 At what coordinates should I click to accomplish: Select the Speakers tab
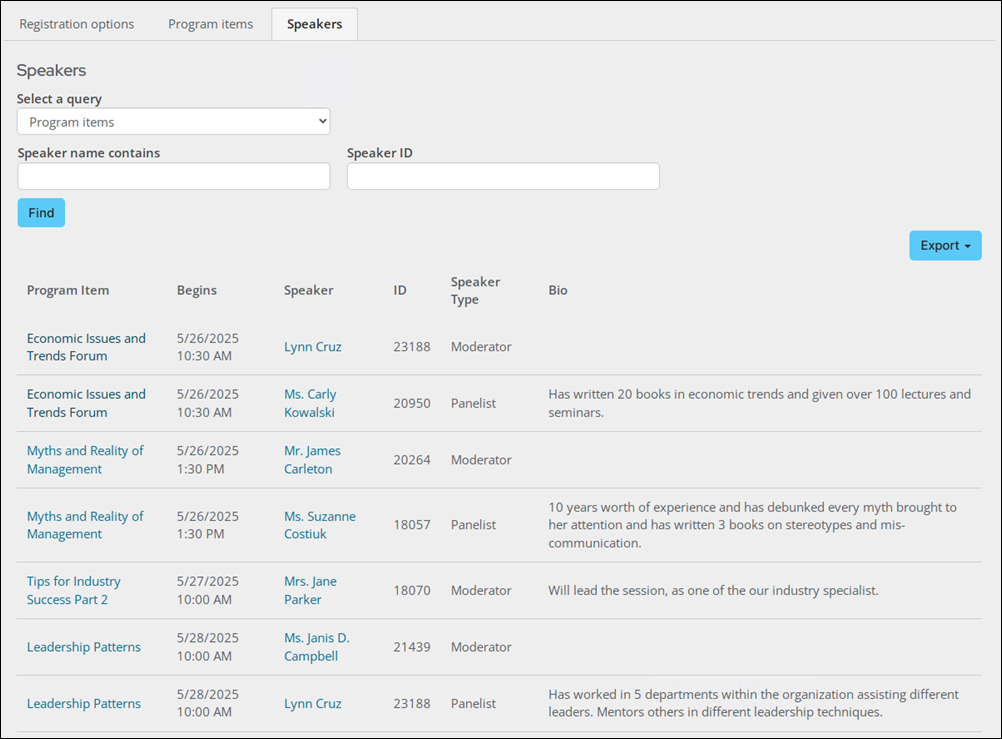coord(314,24)
